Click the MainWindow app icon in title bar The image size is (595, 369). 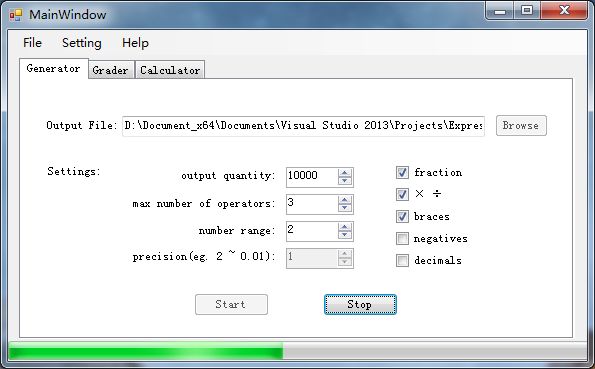point(16,15)
